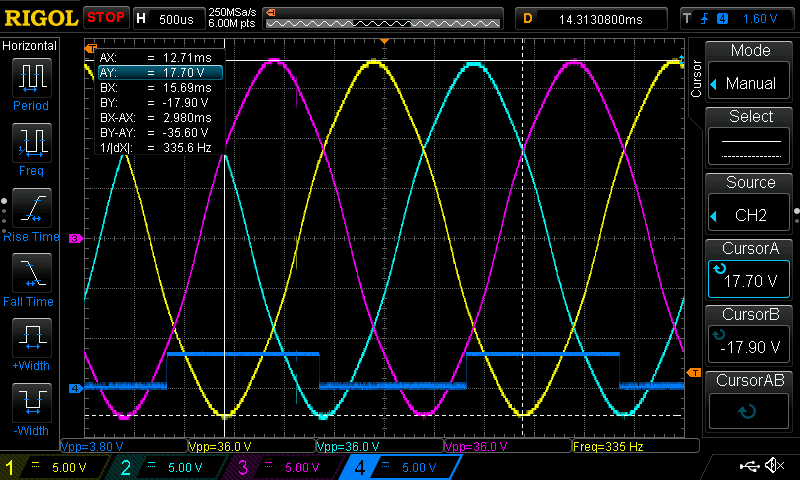Toggle channel 3 at 5.00 V
This screenshot has height=480, width=800.
[x=285, y=467]
